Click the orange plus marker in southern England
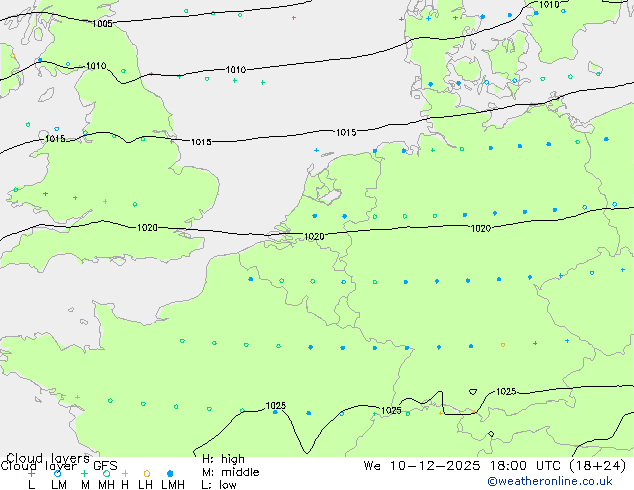Image resolution: width=634 pixels, height=490 pixels. pyautogui.click(x=105, y=201)
